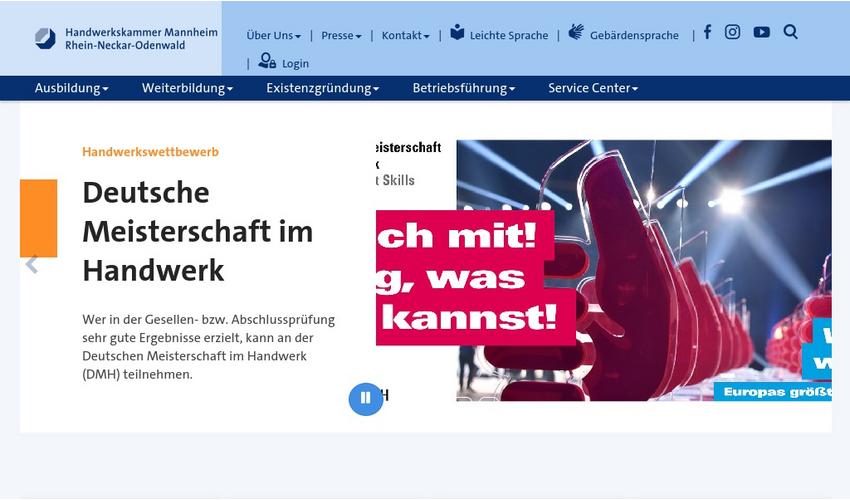Go to previous slide with left arrow
The width and height of the screenshot is (850, 500).
[x=32, y=264]
